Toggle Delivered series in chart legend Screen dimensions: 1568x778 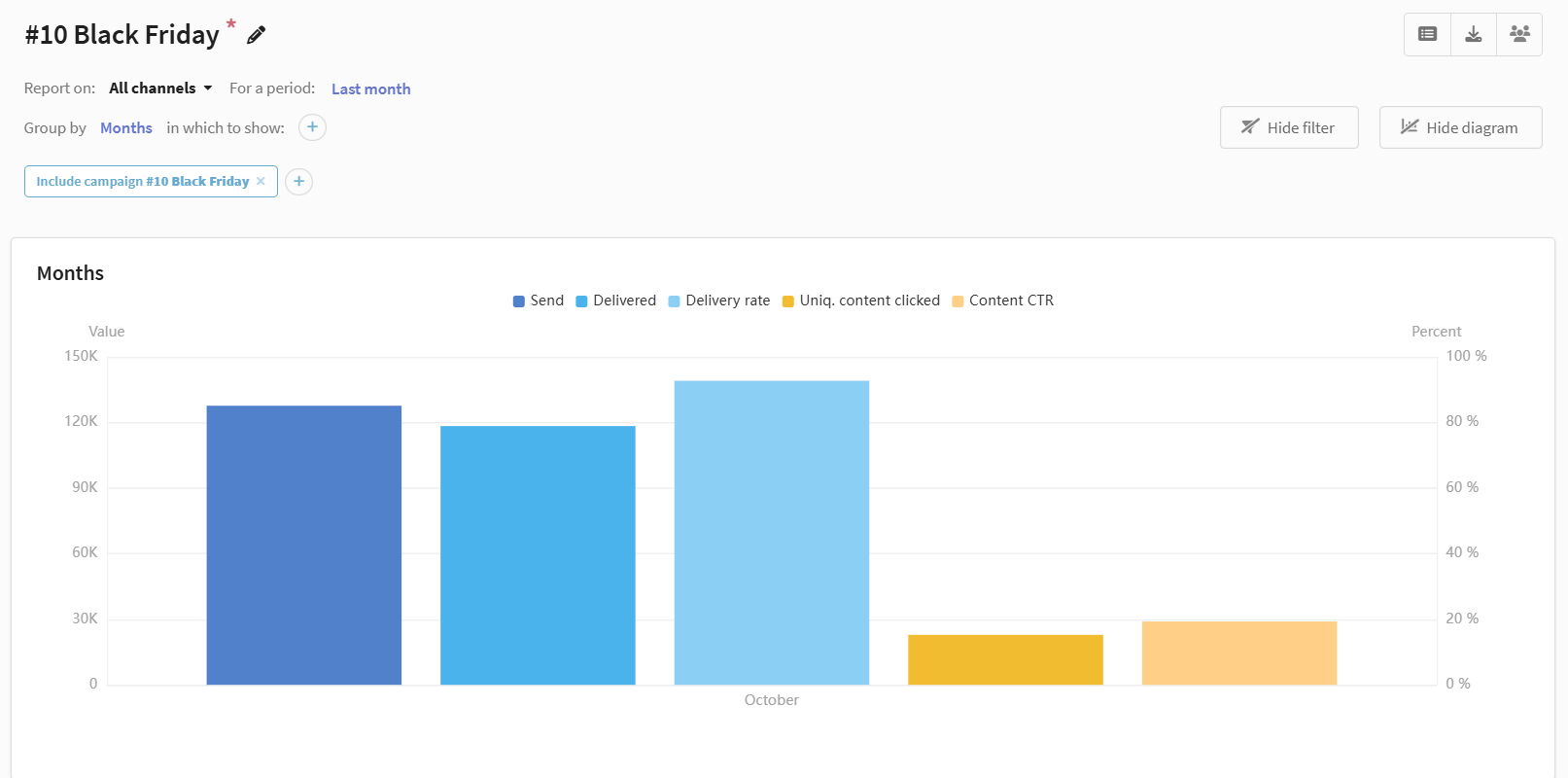tap(616, 301)
